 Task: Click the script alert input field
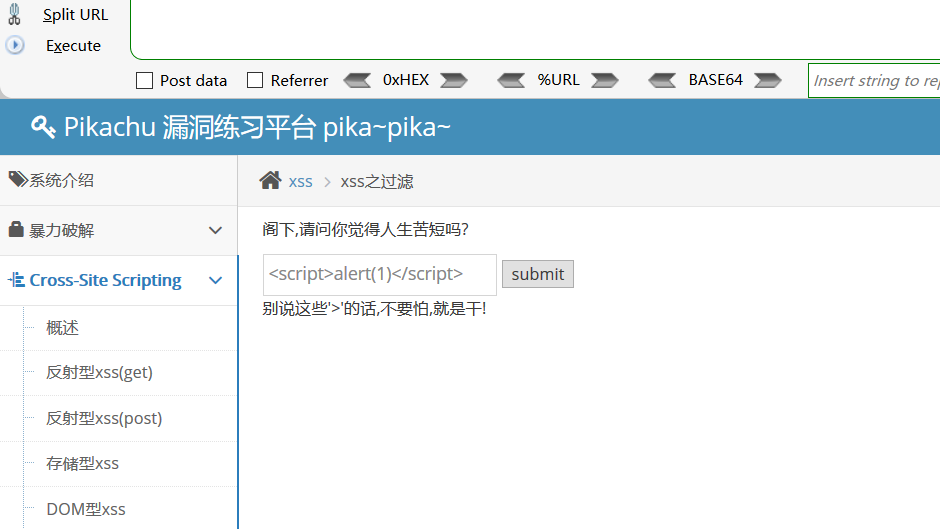click(x=379, y=275)
